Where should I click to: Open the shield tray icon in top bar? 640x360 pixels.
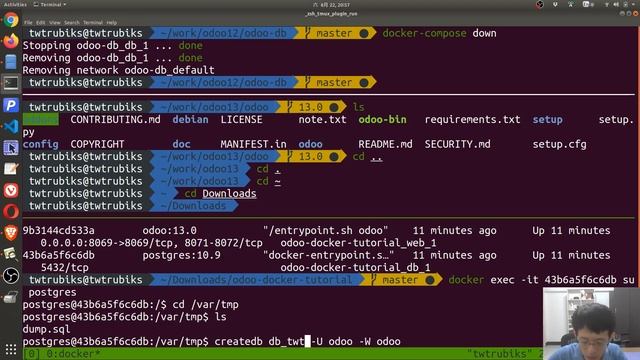point(555,4)
